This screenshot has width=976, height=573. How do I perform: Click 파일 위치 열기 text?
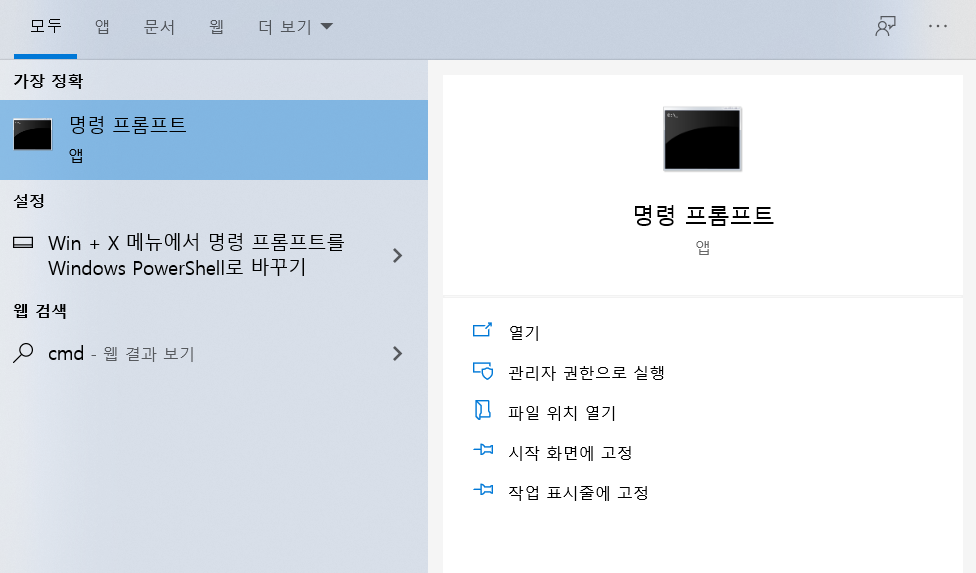point(562,412)
